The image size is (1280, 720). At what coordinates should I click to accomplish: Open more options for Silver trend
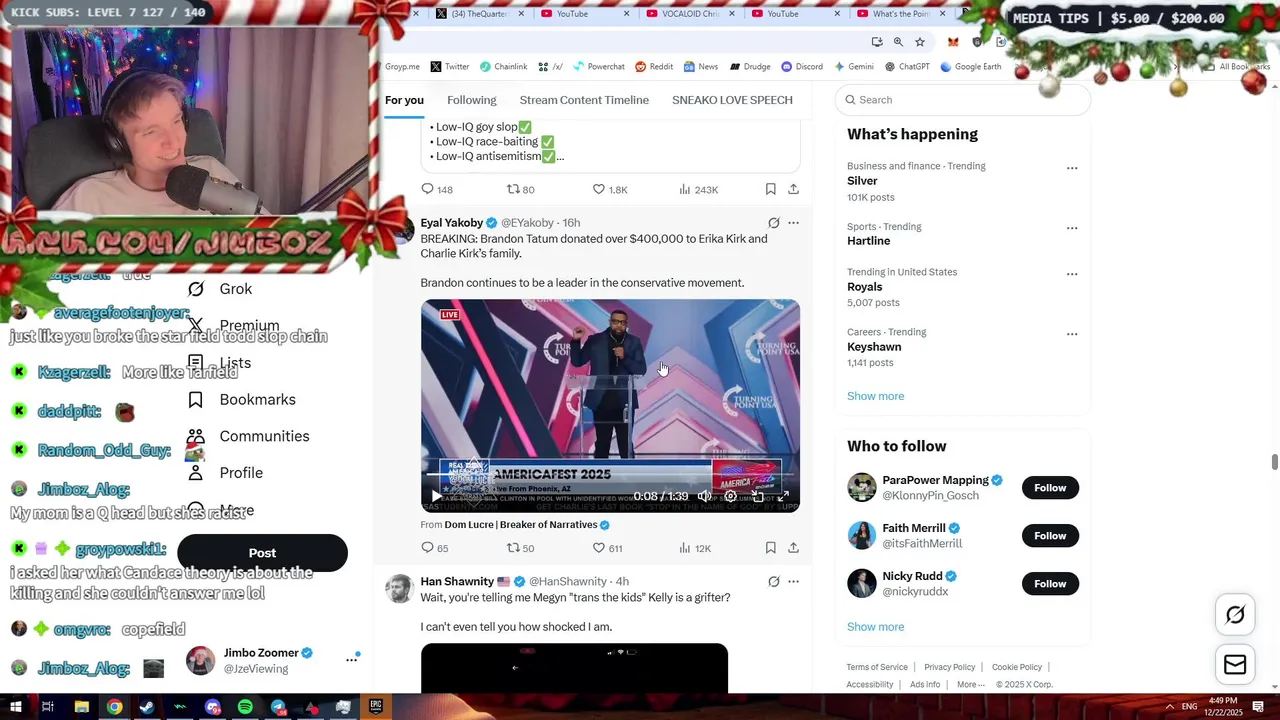1072,168
